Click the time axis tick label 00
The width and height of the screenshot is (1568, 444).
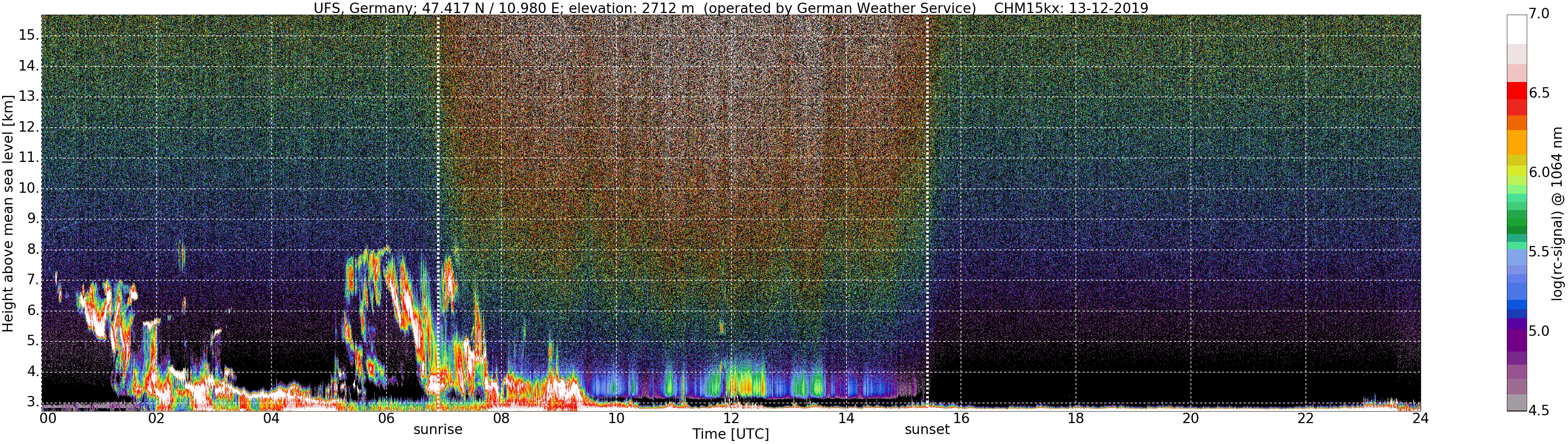[48, 418]
